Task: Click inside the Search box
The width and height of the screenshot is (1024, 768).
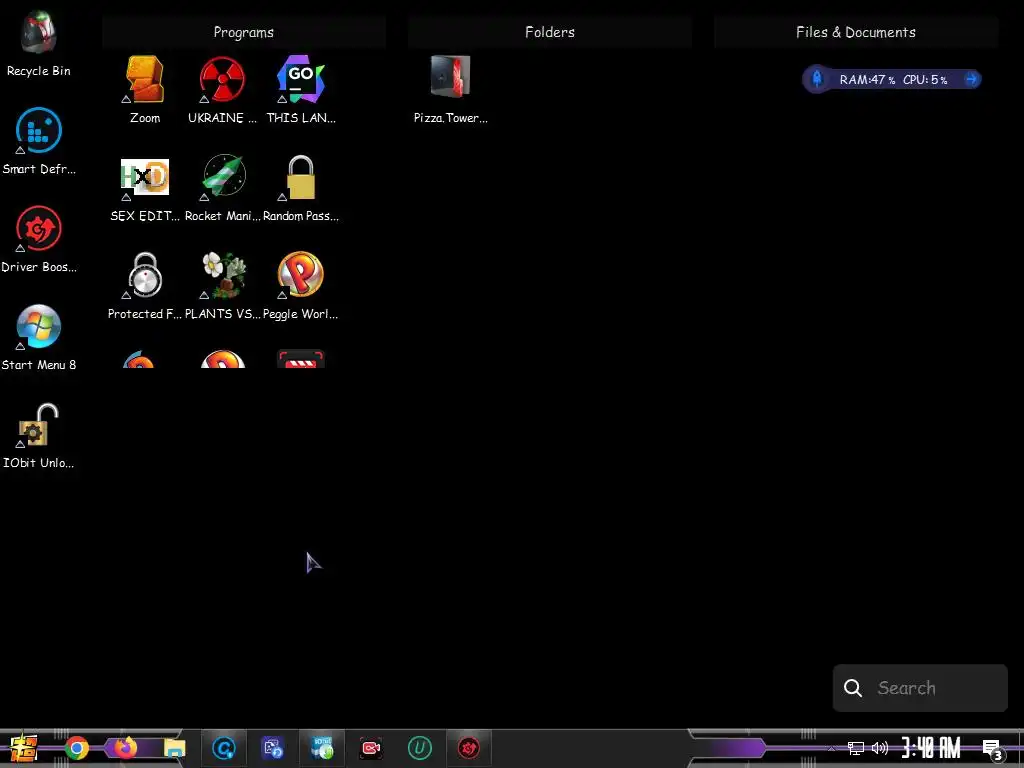Action: tap(920, 688)
